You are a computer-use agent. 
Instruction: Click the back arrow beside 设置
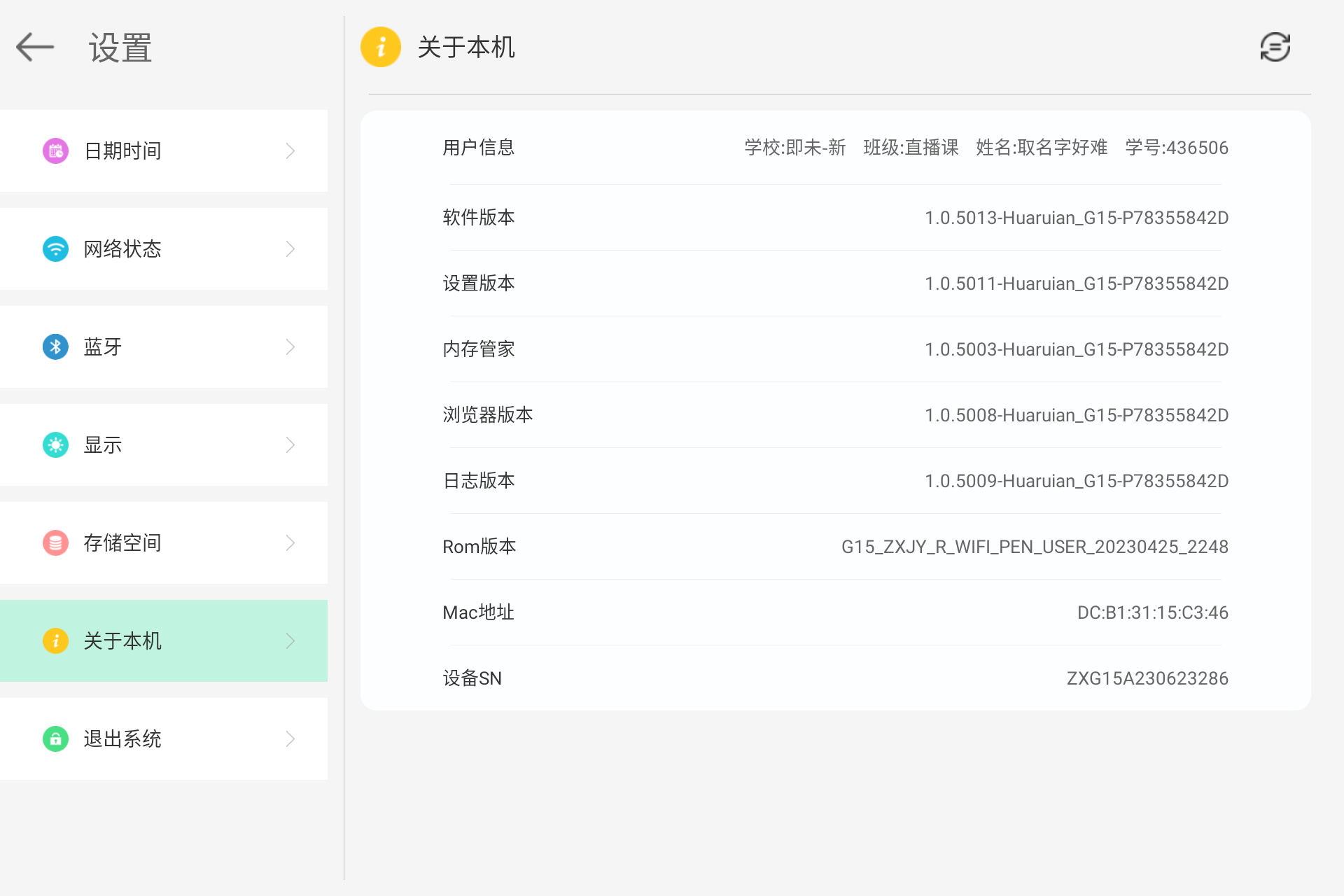click(x=34, y=47)
